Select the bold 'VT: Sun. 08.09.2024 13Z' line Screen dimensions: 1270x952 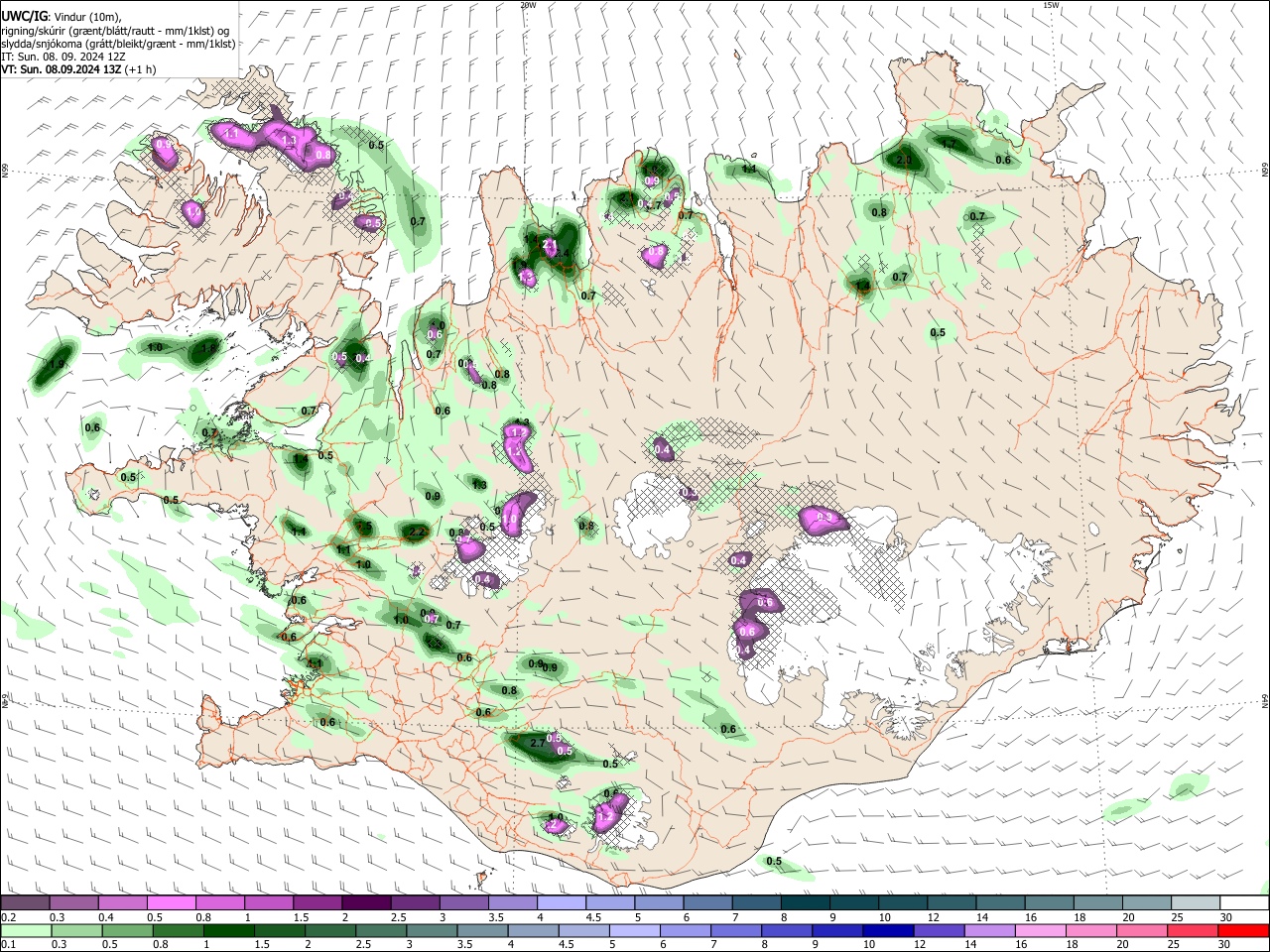[x=78, y=69]
